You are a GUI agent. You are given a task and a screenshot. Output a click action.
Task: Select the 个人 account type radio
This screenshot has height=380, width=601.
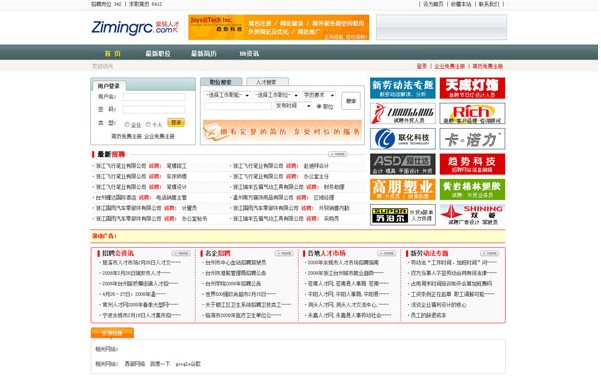pyautogui.click(x=148, y=125)
